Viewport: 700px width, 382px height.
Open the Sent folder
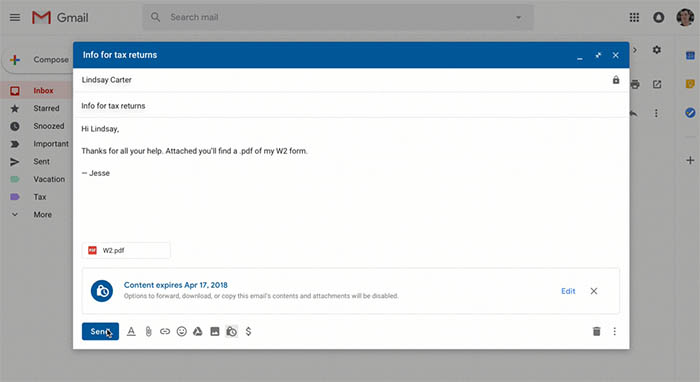pos(41,162)
